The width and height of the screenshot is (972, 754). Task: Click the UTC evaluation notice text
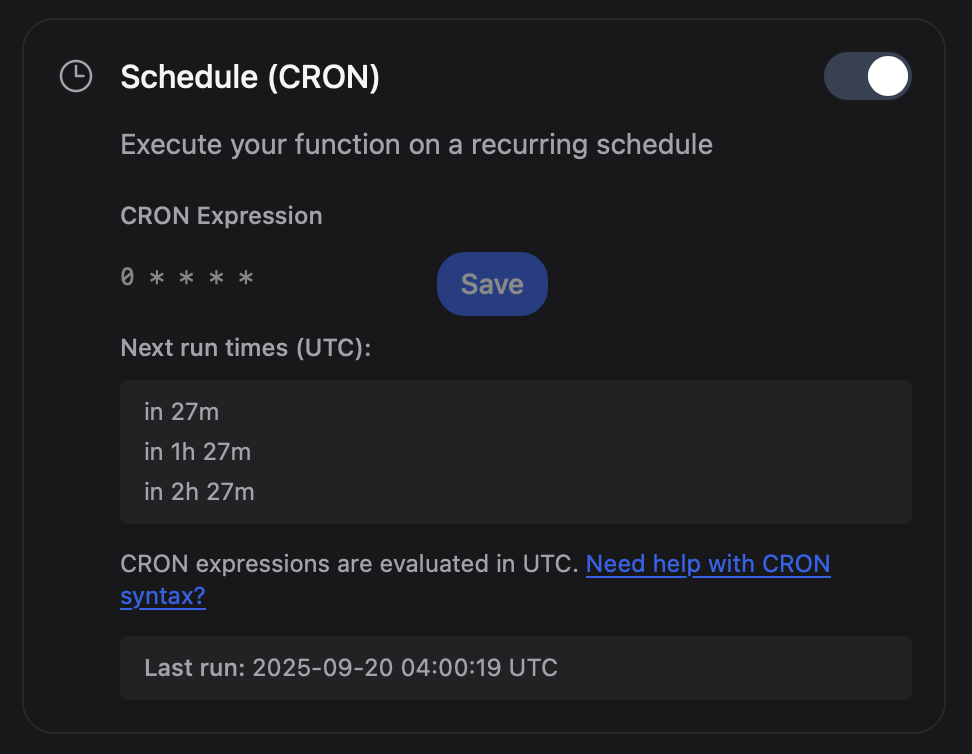click(350, 564)
